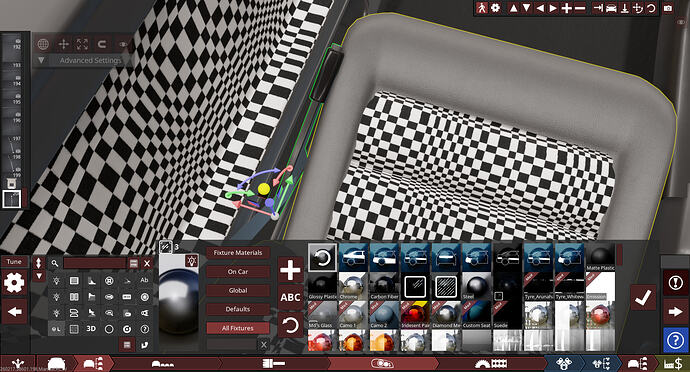Open the exclamation warnings icon
The image size is (690, 372).
675,283
